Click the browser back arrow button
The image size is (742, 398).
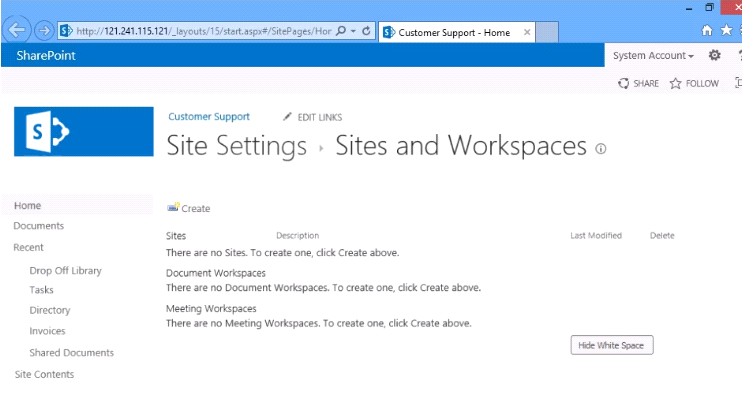[17, 31]
